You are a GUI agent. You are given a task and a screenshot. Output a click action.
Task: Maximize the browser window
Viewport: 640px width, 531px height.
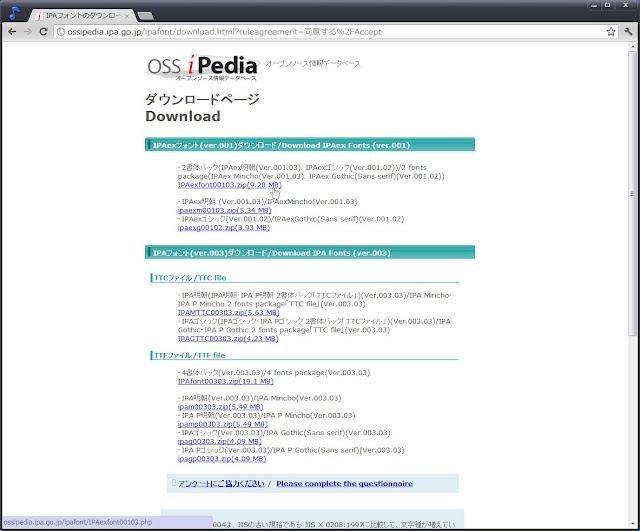607,5
